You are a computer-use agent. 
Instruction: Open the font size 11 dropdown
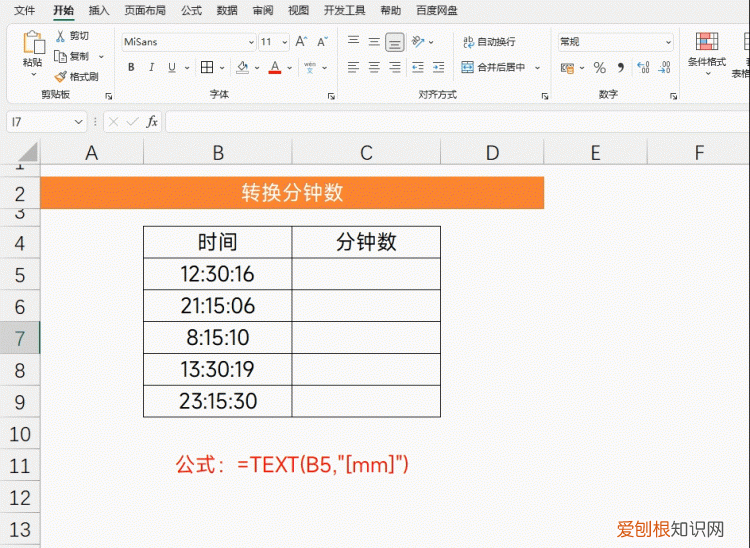[x=285, y=42]
